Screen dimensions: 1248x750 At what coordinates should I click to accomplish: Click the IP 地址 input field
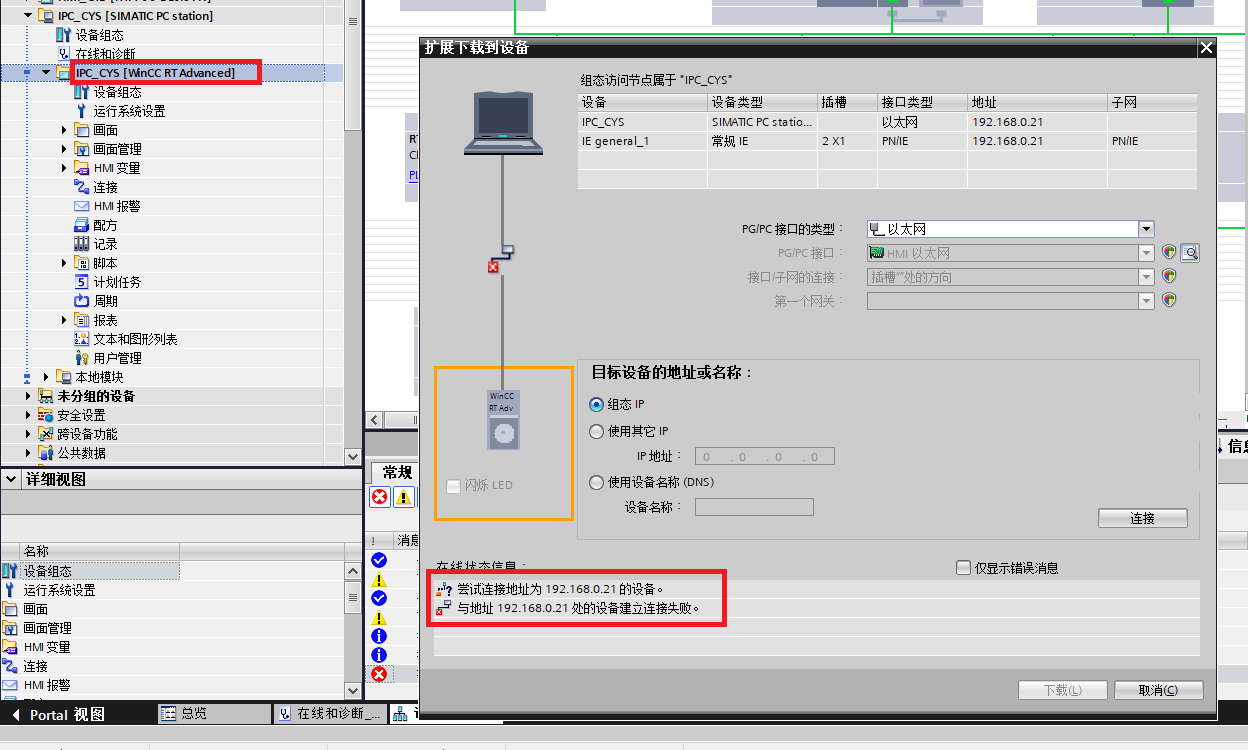click(x=764, y=457)
